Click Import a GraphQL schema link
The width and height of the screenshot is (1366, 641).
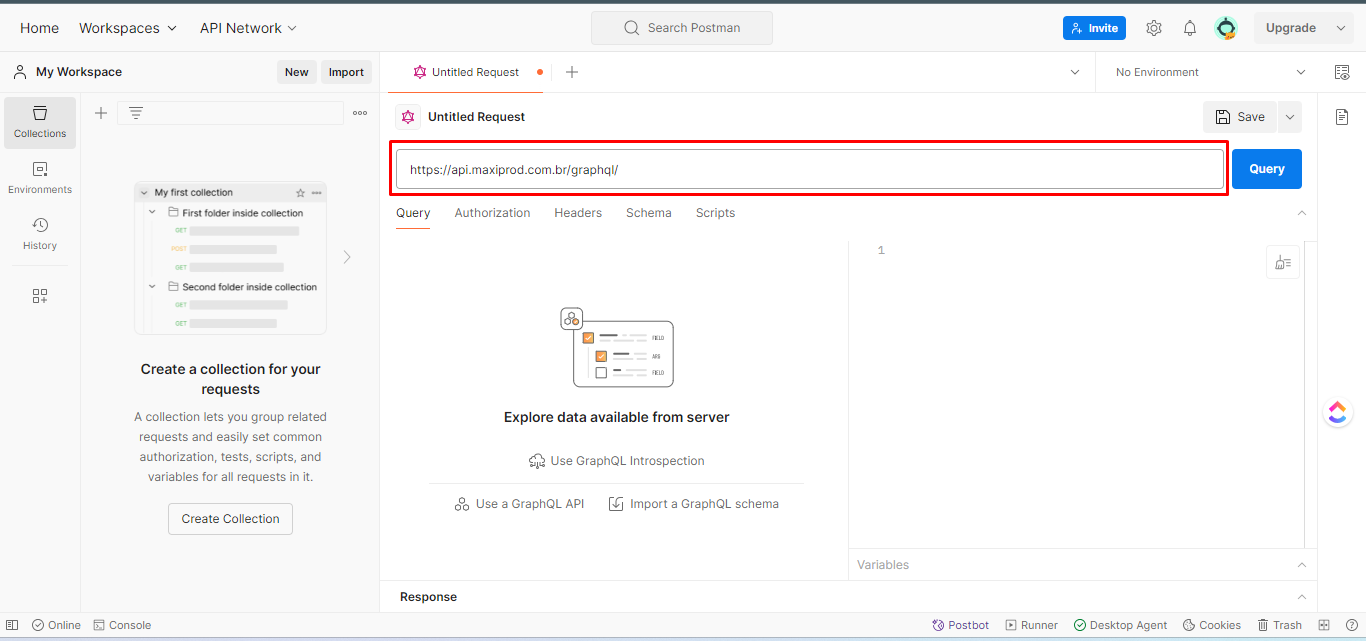[693, 504]
